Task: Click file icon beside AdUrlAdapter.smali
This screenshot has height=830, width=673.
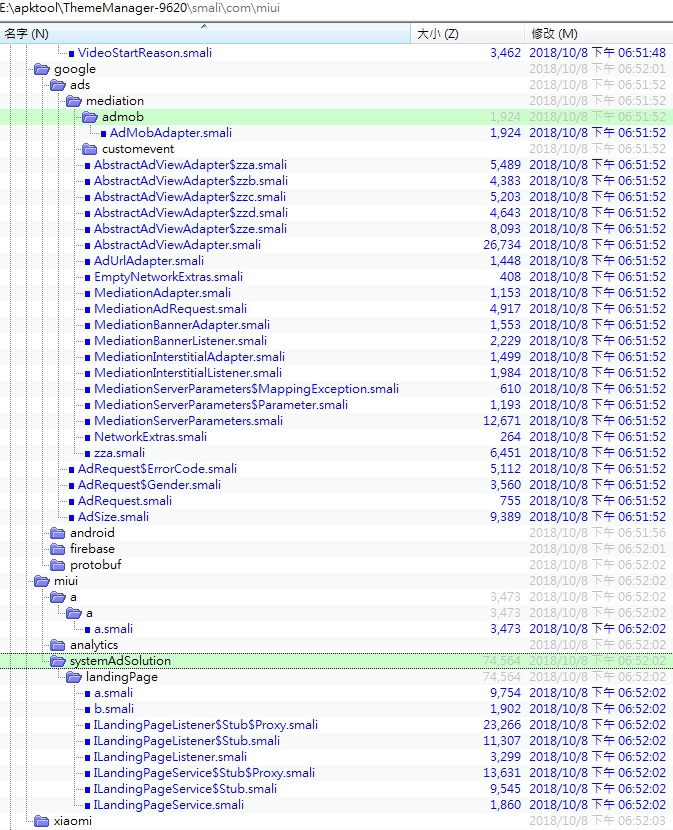Action: (87, 261)
